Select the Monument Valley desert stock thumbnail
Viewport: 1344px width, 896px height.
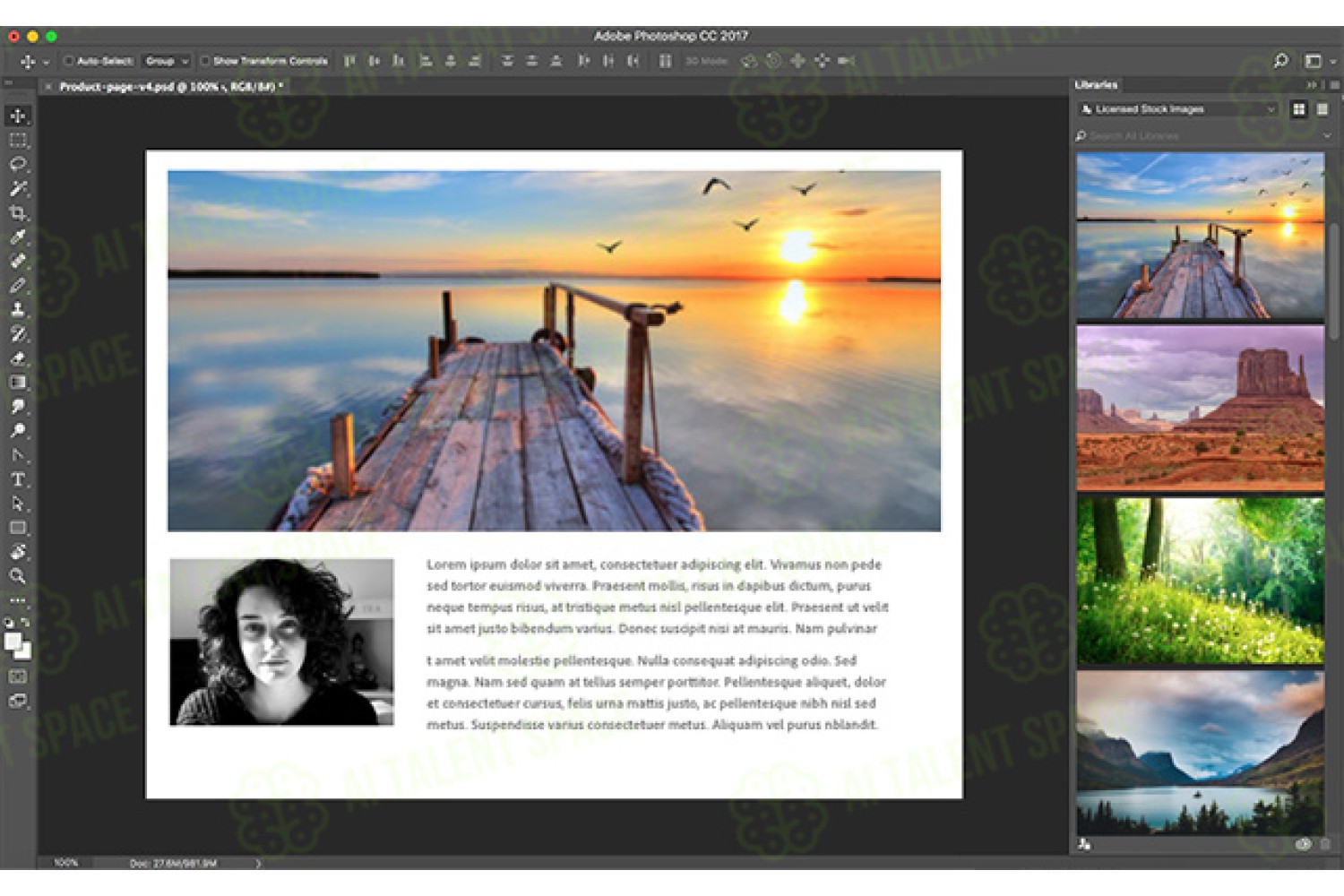point(1200,408)
